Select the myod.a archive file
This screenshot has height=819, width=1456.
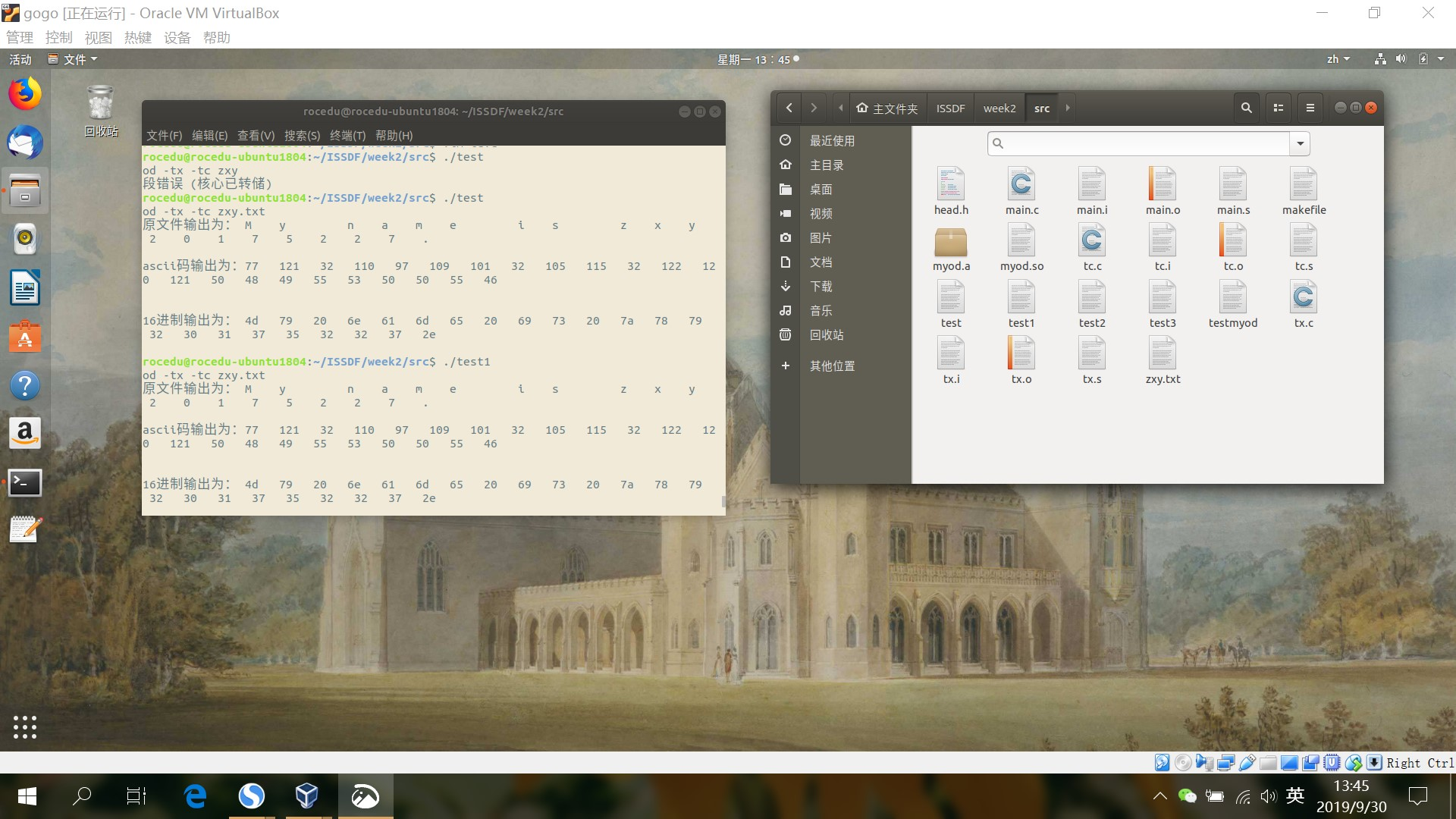pyautogui.click(x=951, y=249)
